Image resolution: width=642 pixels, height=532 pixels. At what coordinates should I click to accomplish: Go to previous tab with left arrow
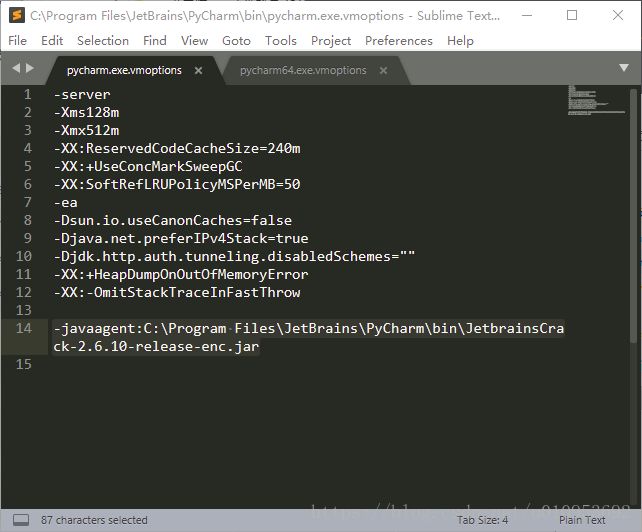[16, 68]
